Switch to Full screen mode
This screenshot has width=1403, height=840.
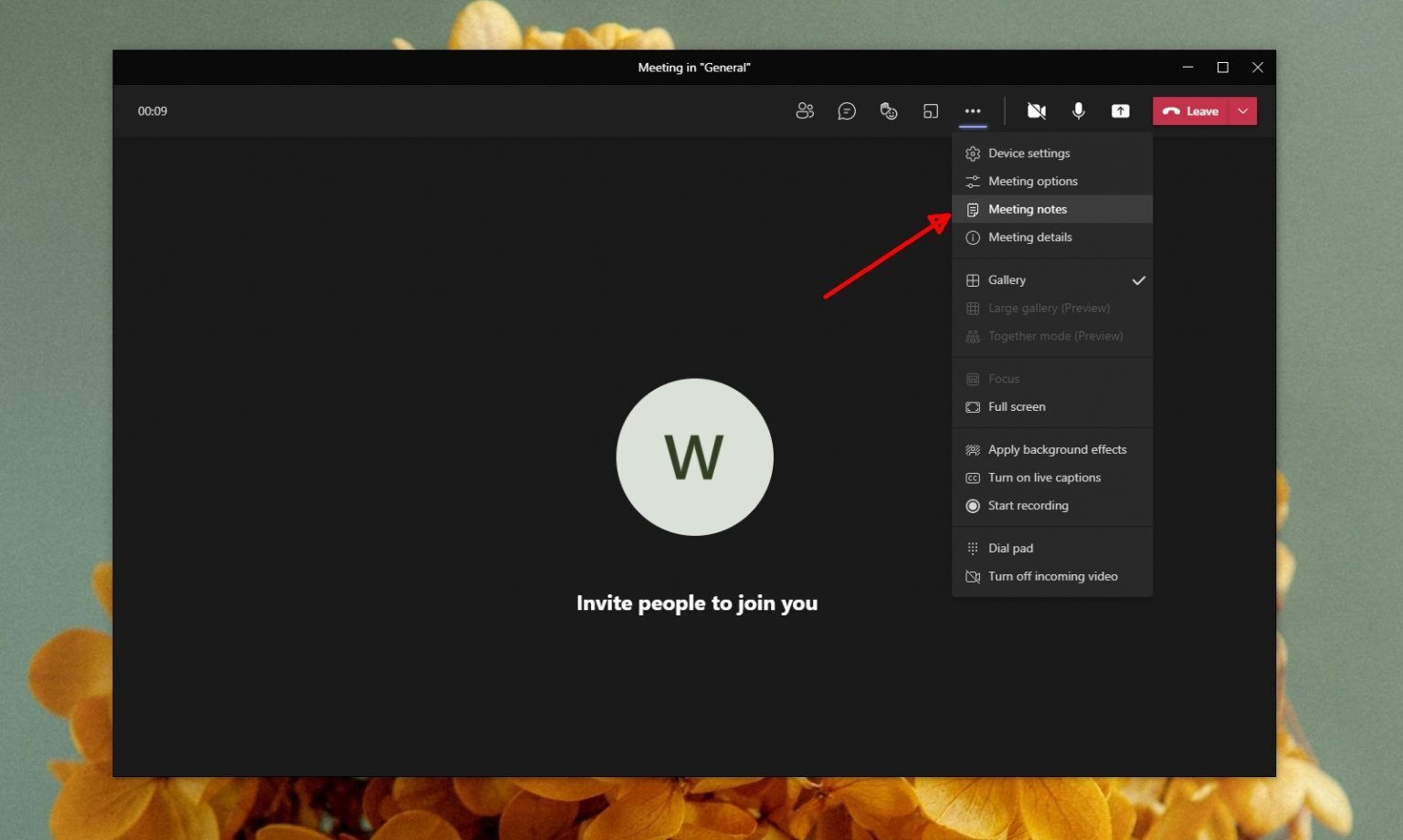(1017, 406)
